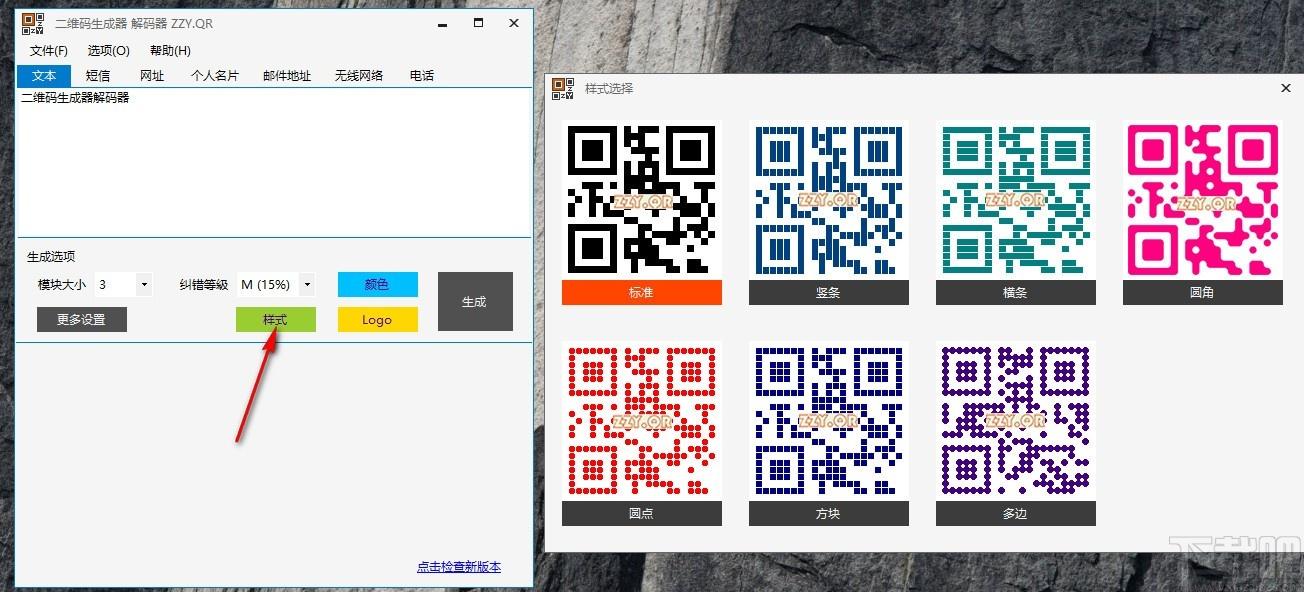Click the 生成 generate button

point(475,301)
